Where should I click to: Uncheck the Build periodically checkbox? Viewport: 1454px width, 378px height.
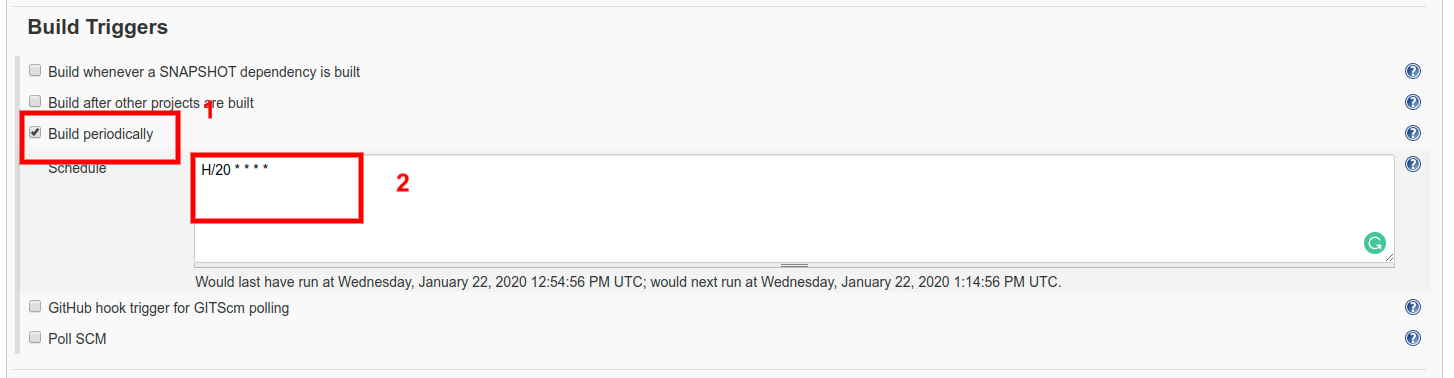point(35,132)
